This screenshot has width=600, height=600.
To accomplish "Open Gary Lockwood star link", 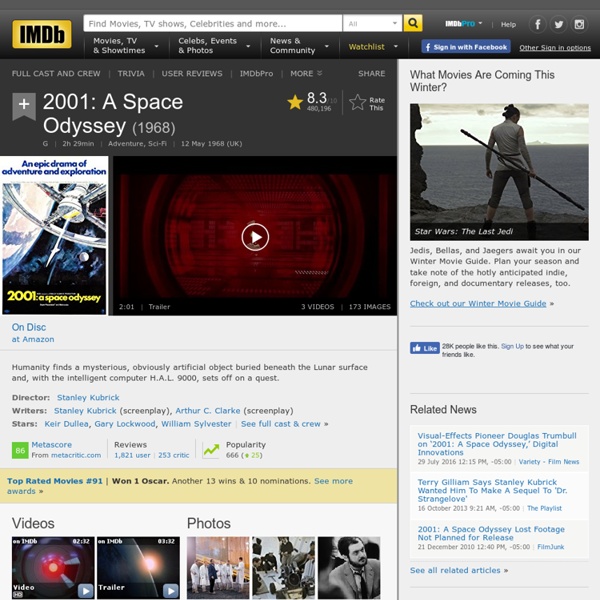I will pyautogui.click(x=125, y=424).
